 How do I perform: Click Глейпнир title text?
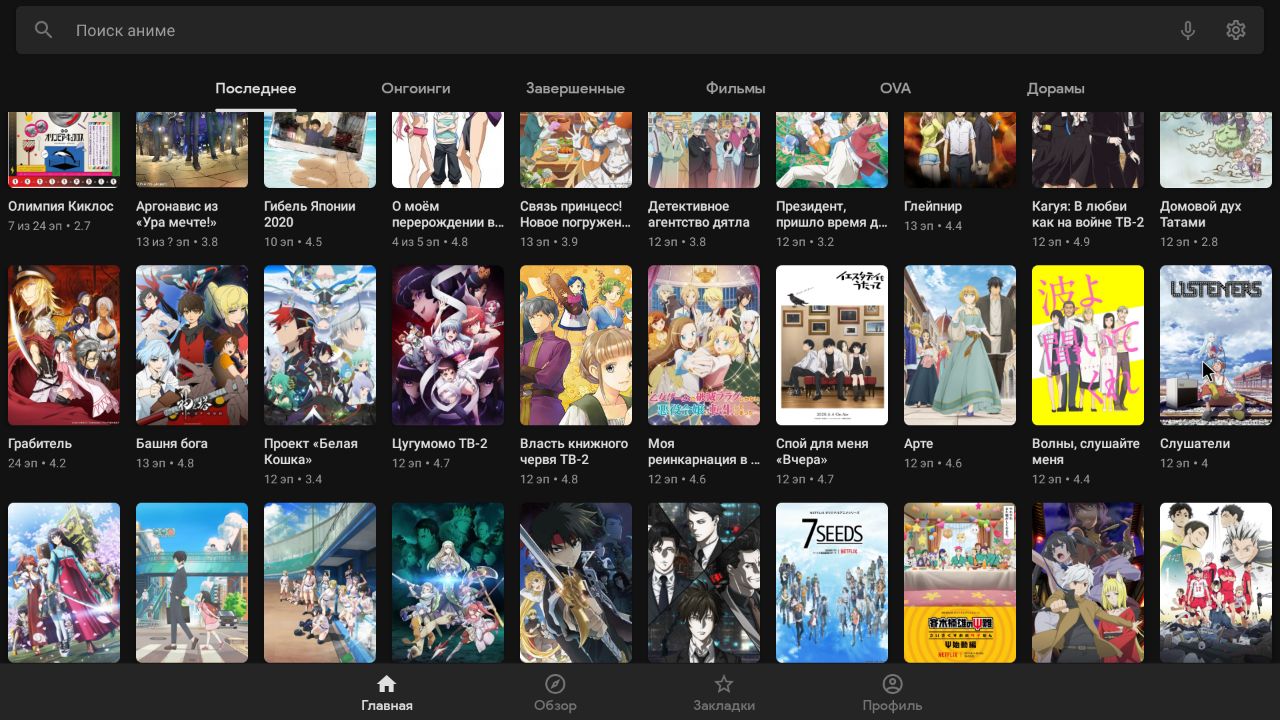coord(933,206)
